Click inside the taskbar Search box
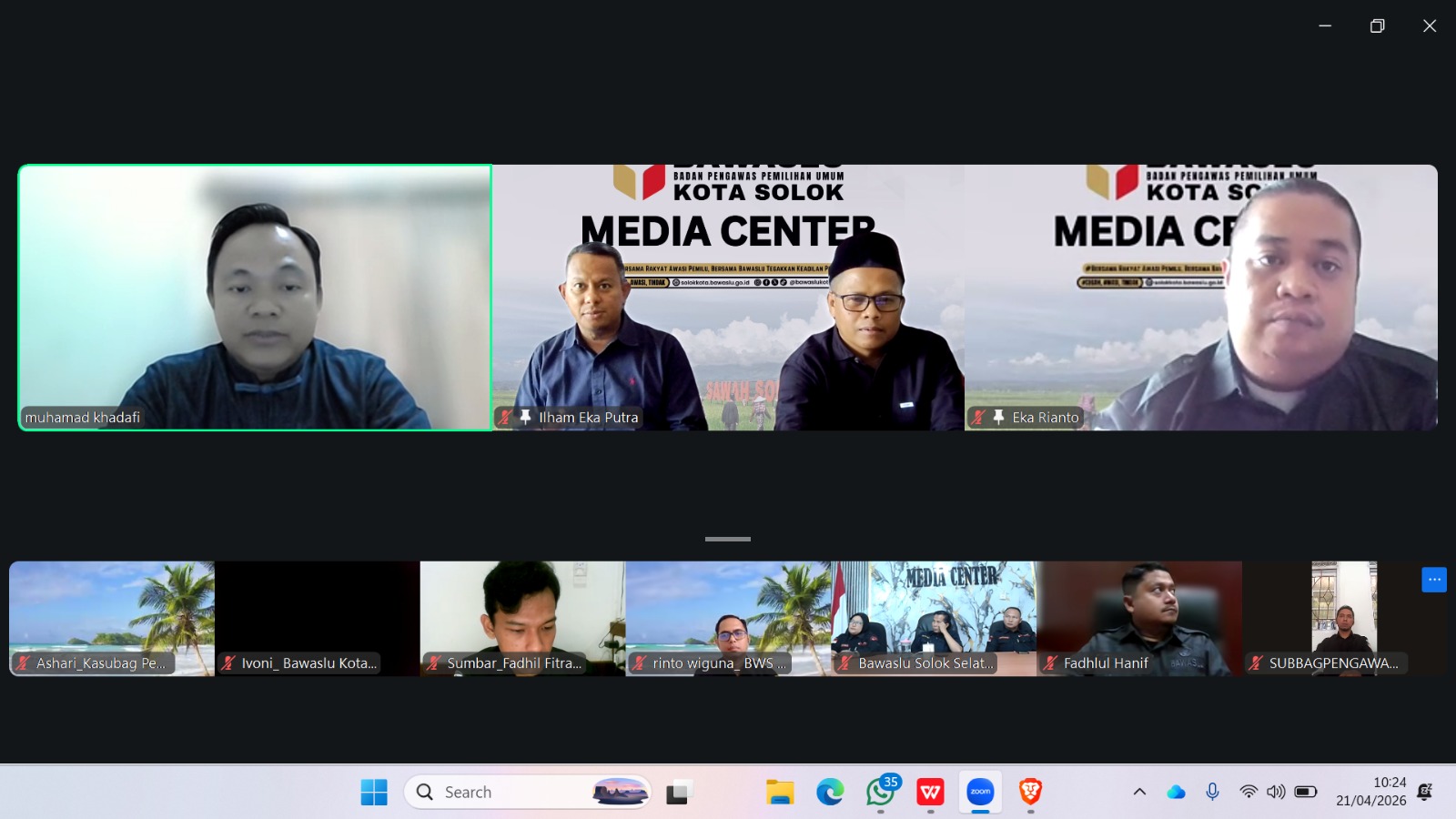Viewport: 1456px width, 819px height. pyautogui.click(x=496, y=792)
